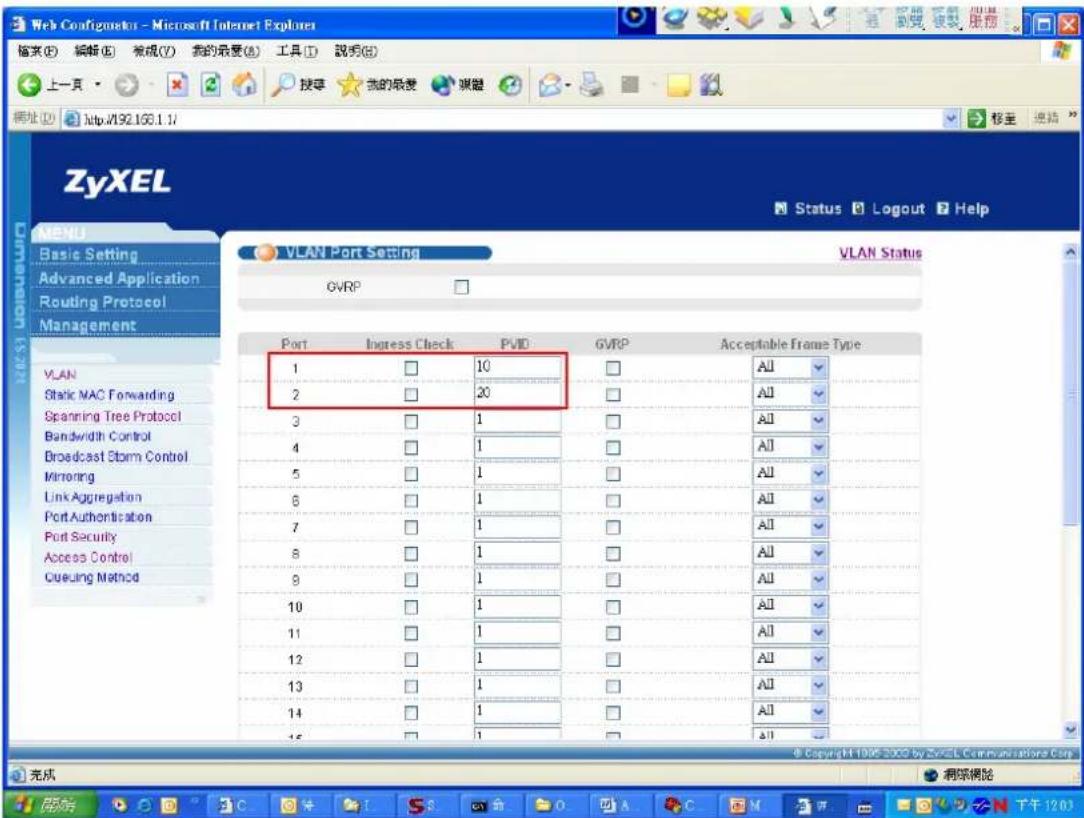Open Spanning Tree Protocol page
The height and width of the screenshot is (818, 1084).
click(x=113, y=416)
